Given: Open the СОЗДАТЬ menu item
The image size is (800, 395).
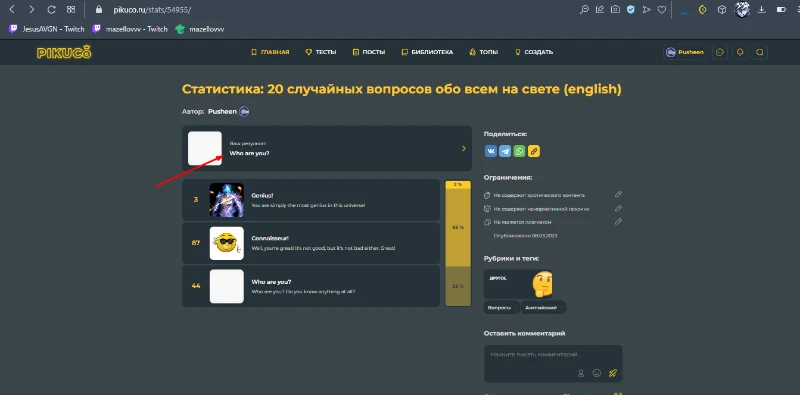Looking at the screenshot, I should 534,52.
